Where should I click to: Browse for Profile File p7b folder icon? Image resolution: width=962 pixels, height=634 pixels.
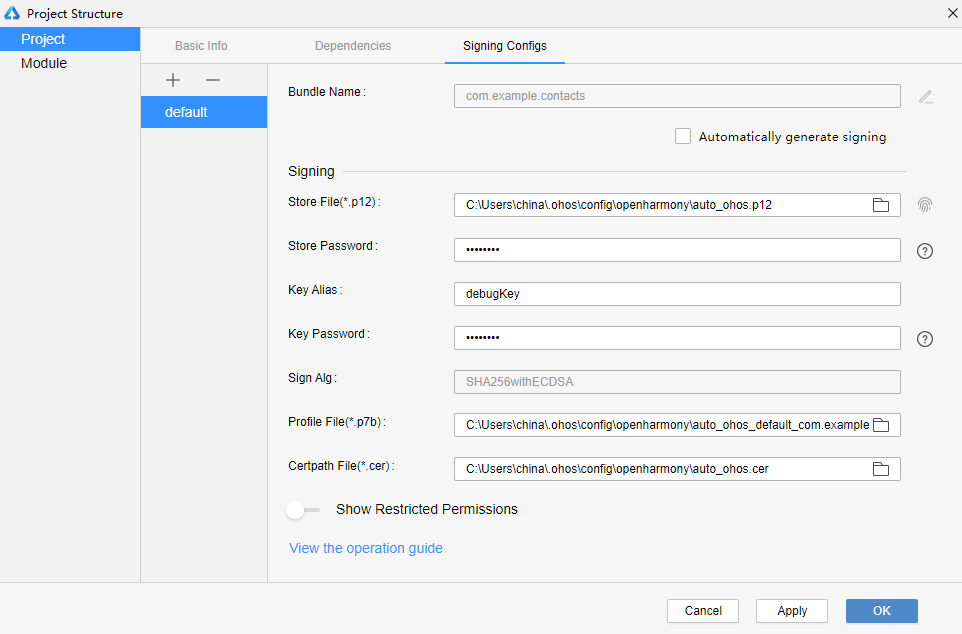pos(881,425)
